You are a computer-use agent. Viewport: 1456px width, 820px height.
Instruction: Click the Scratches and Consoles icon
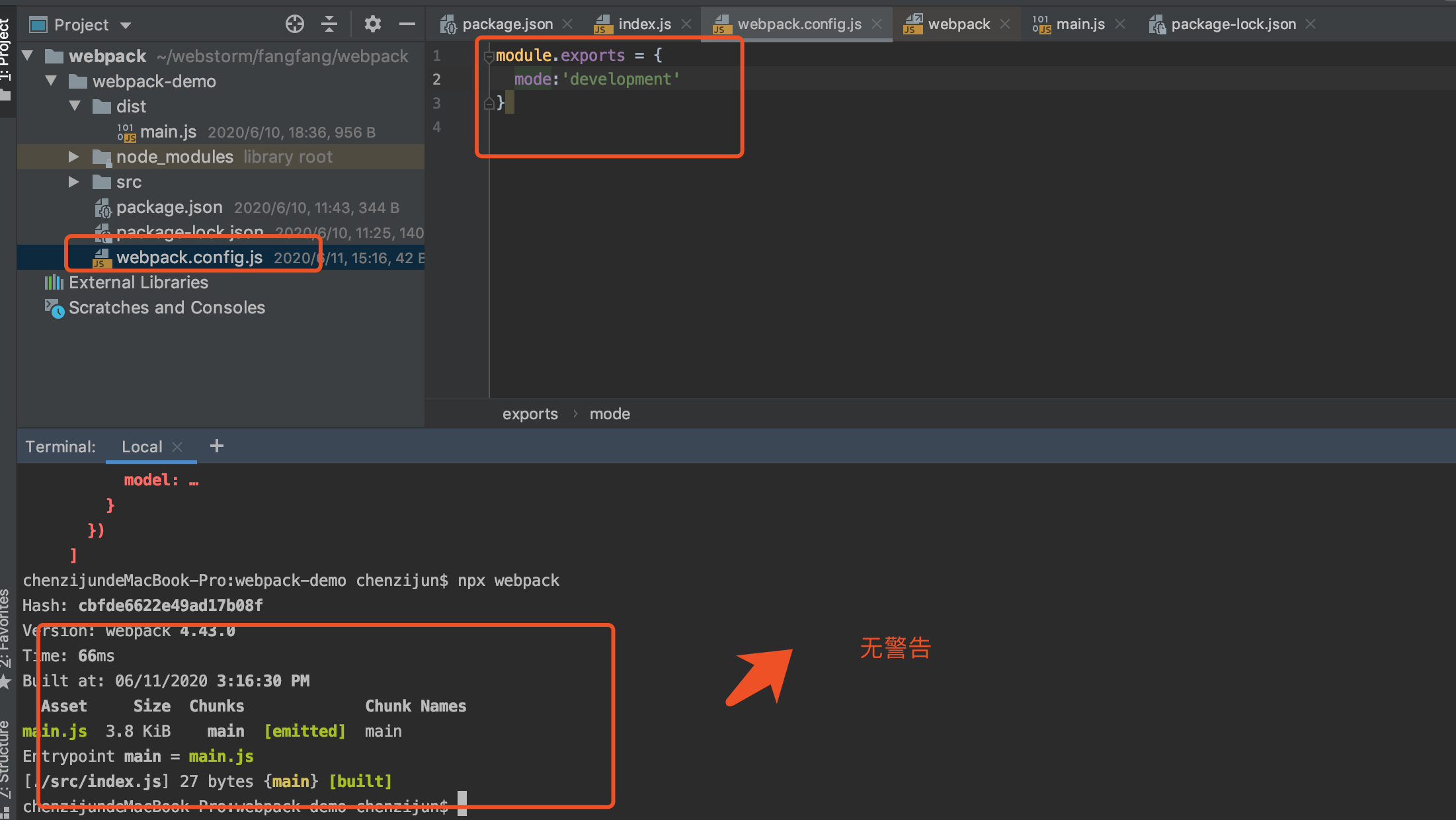54,308
